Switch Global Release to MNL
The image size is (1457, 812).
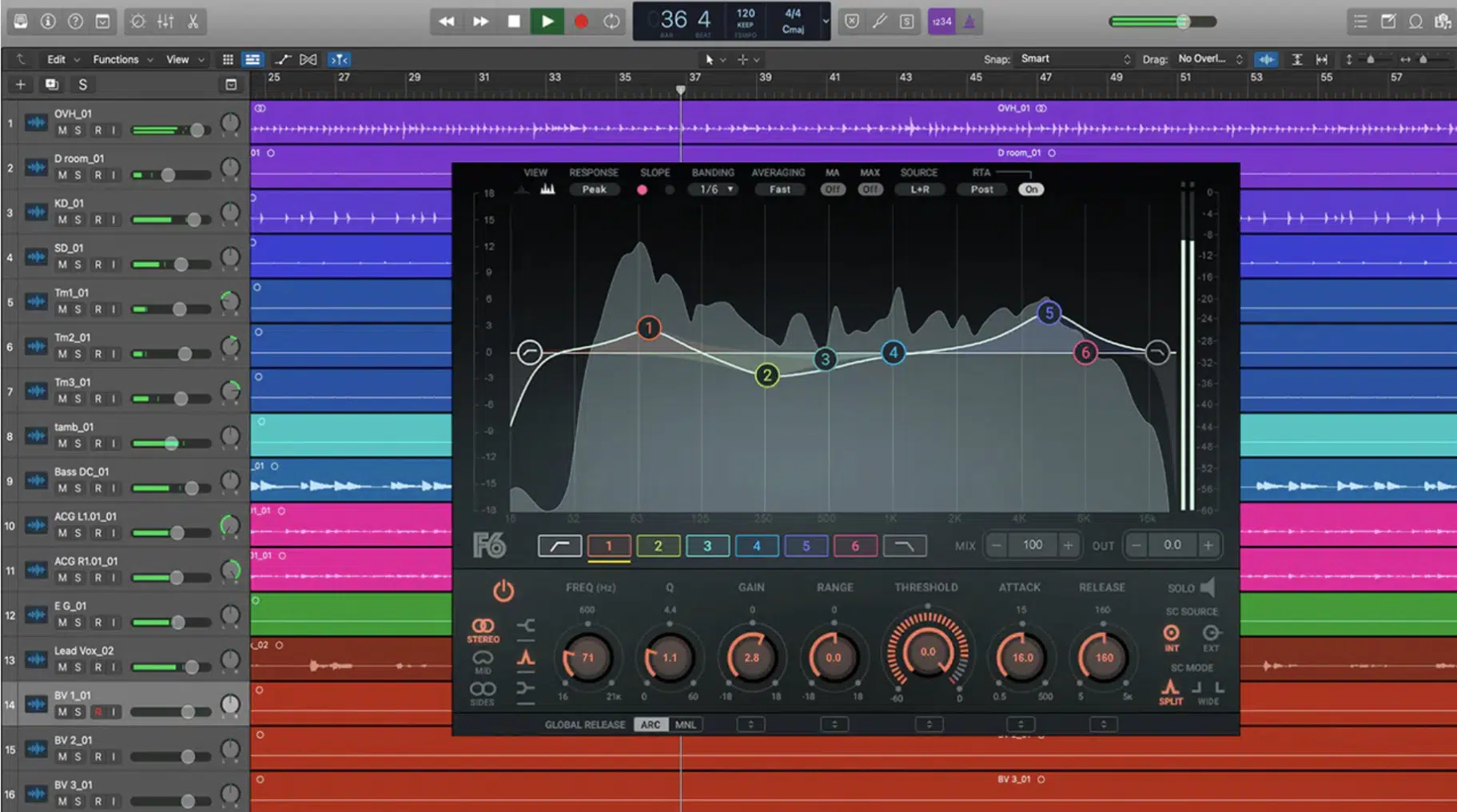685,725
